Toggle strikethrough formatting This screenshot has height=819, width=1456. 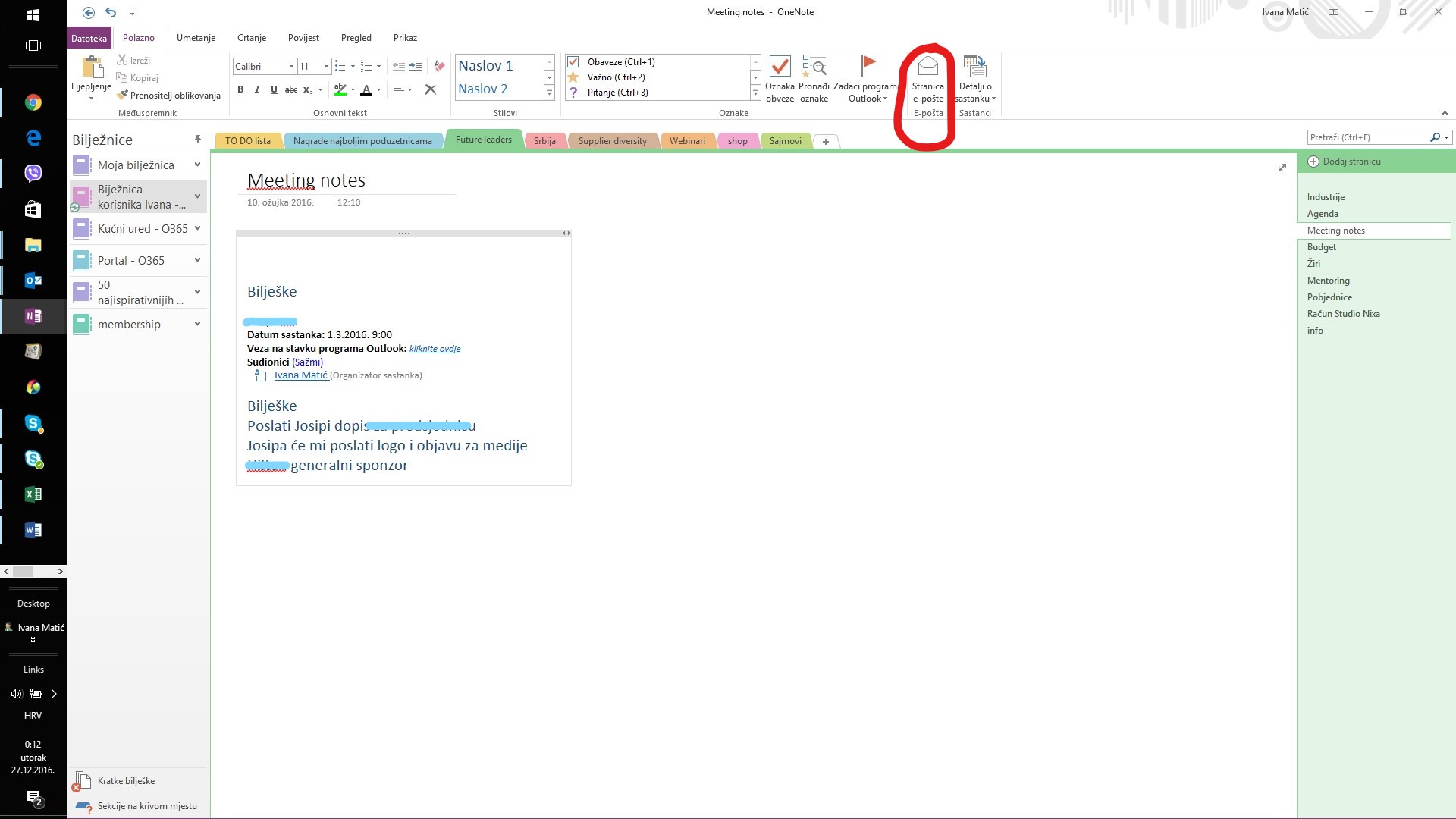(291, 89)
